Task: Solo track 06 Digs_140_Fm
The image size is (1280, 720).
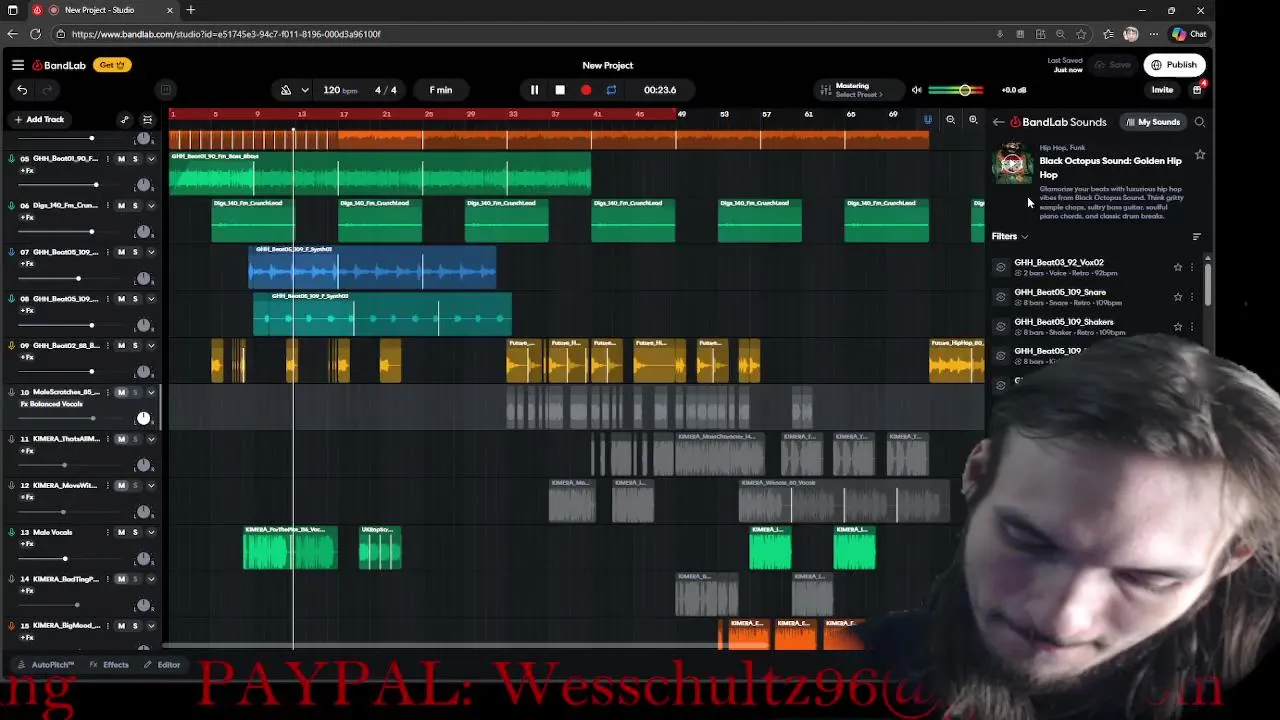Action: click(x=135, y=206)
